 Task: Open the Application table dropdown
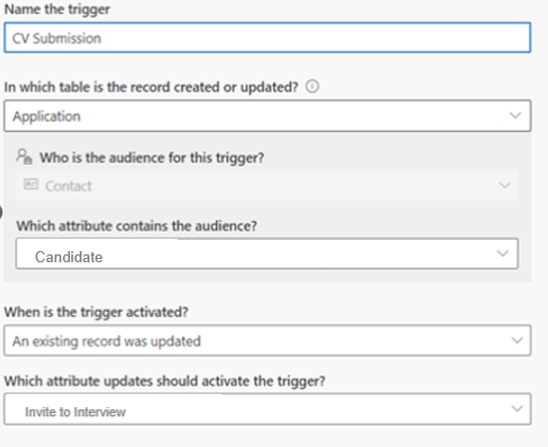[267, 116]
